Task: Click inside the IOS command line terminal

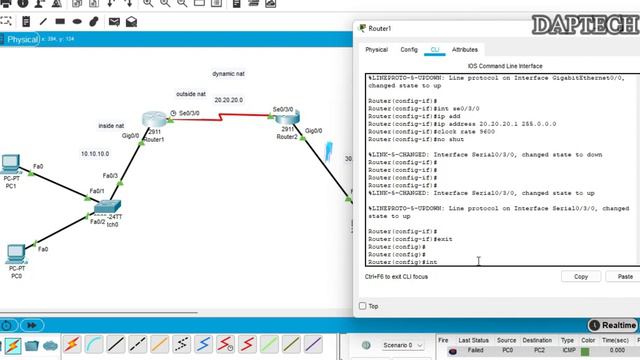Action: tap(502, 170)
